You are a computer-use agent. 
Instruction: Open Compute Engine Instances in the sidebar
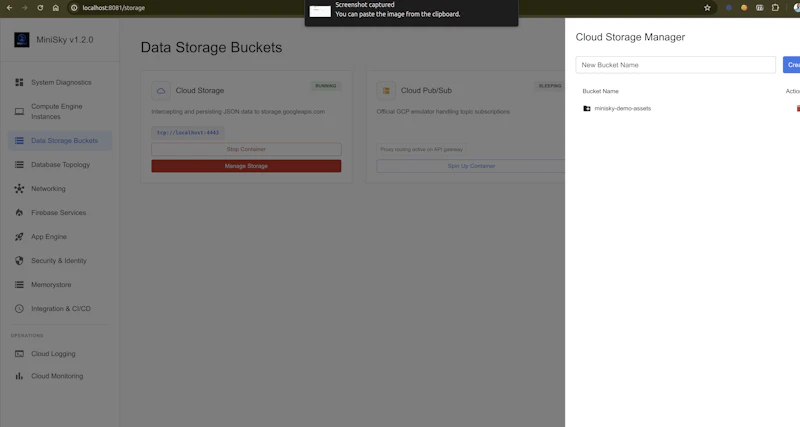click(60, 111)
